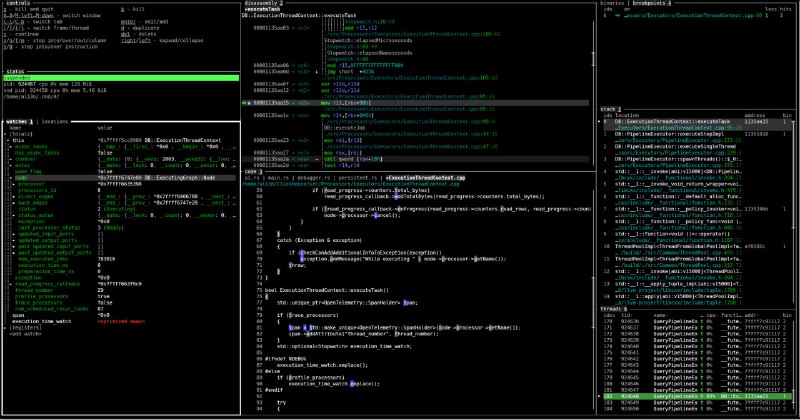The height and width of the screenshot is (420, 800).
Task: Select the ExecutionThreadContext.cpp tab
Action: (x=425, y=178)
